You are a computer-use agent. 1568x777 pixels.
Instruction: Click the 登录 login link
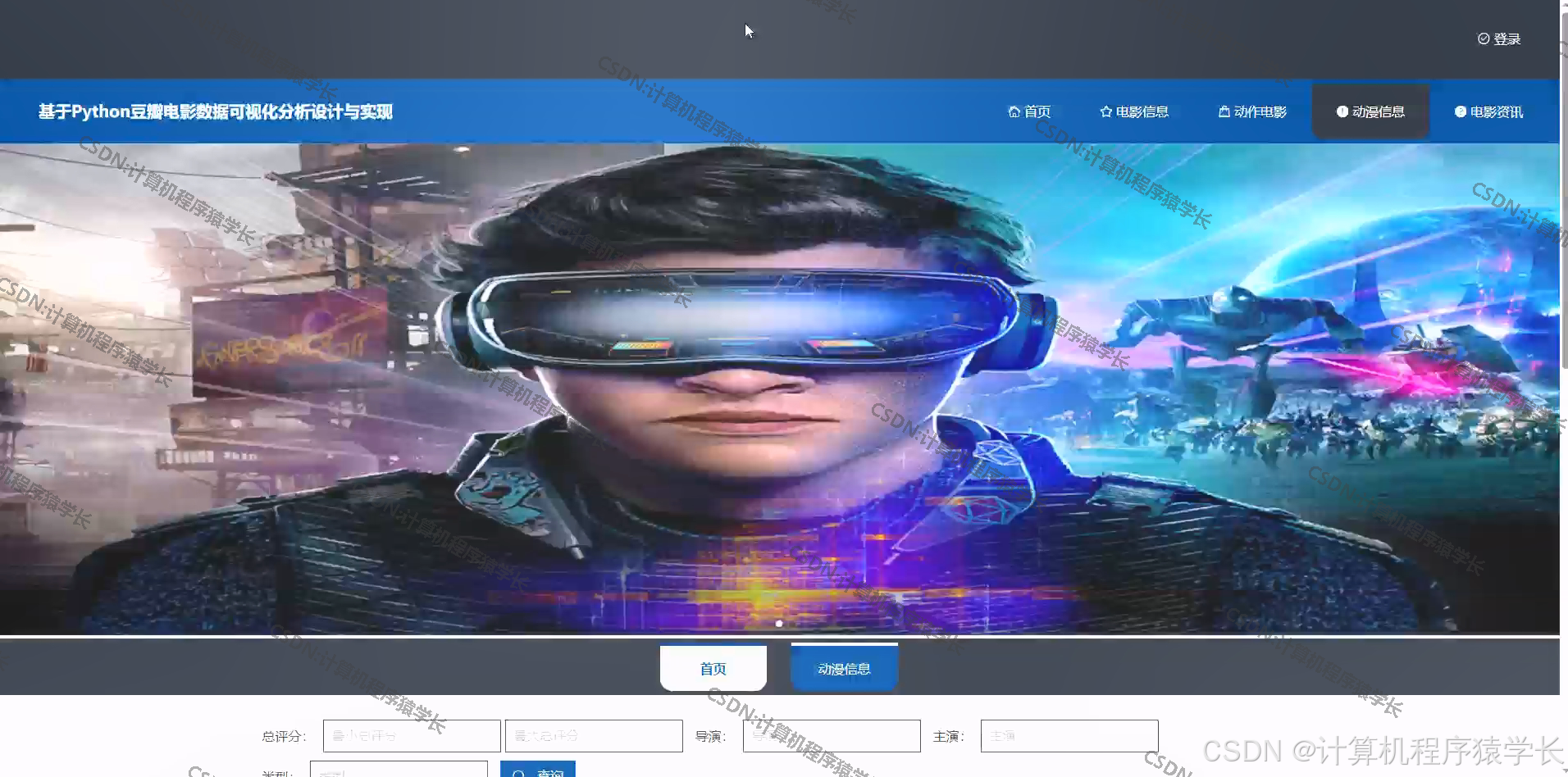[x=1499, y=39]
